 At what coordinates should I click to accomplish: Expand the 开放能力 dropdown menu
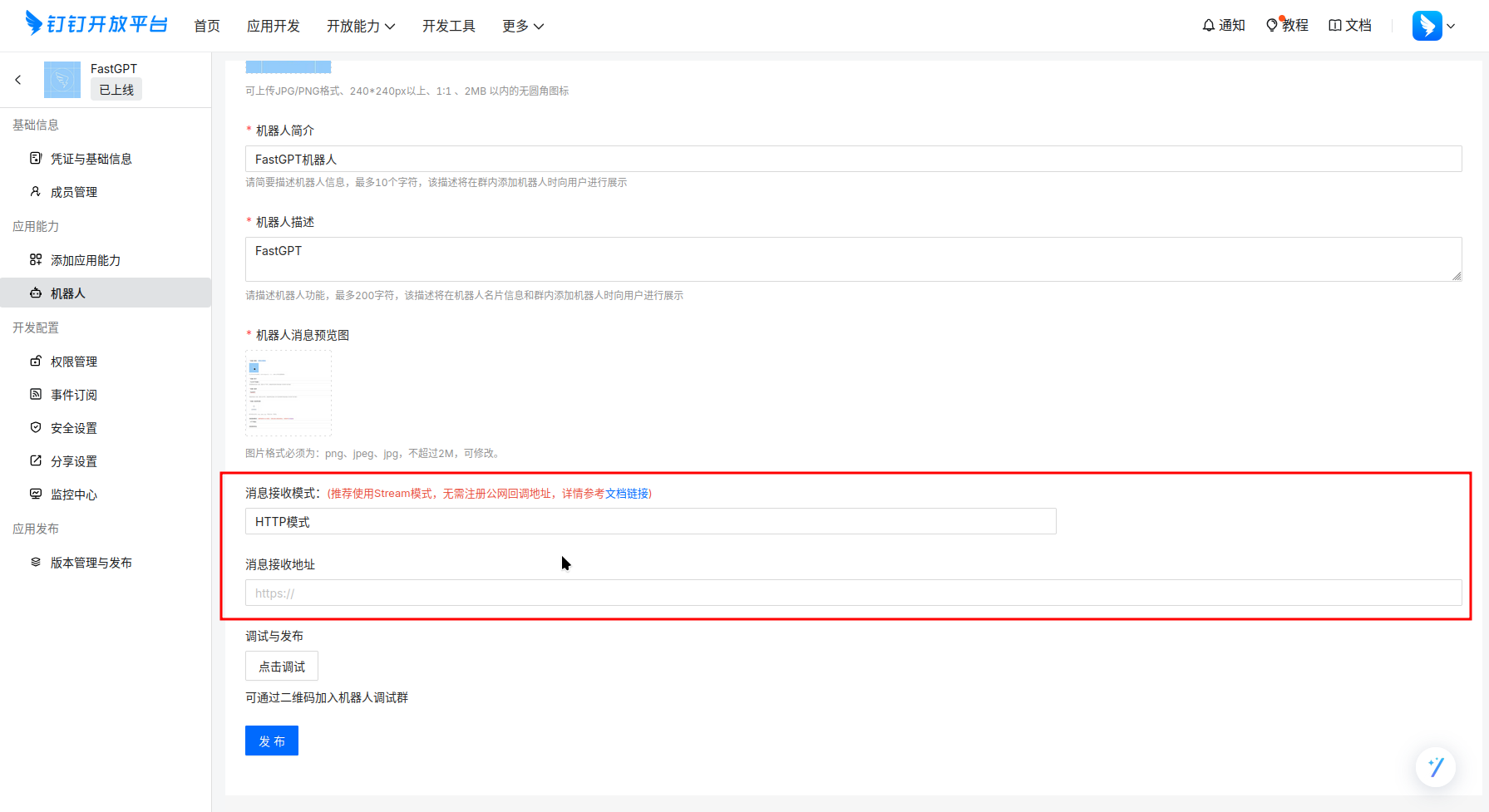coord(360,27)
